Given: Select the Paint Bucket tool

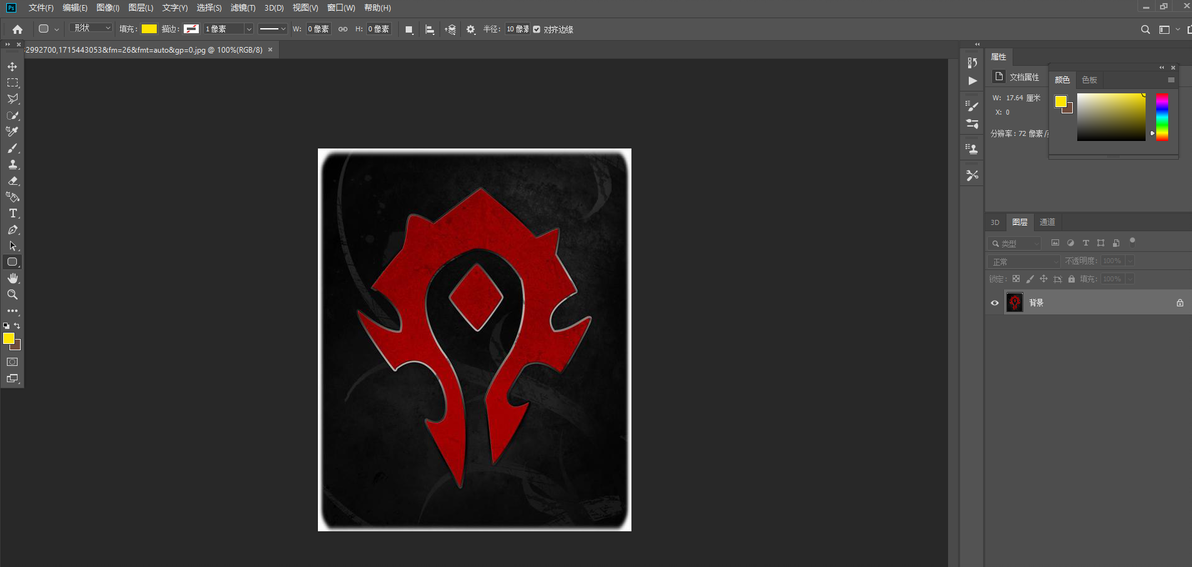Looking at the screenshot, I should click(x=12, y=197).
